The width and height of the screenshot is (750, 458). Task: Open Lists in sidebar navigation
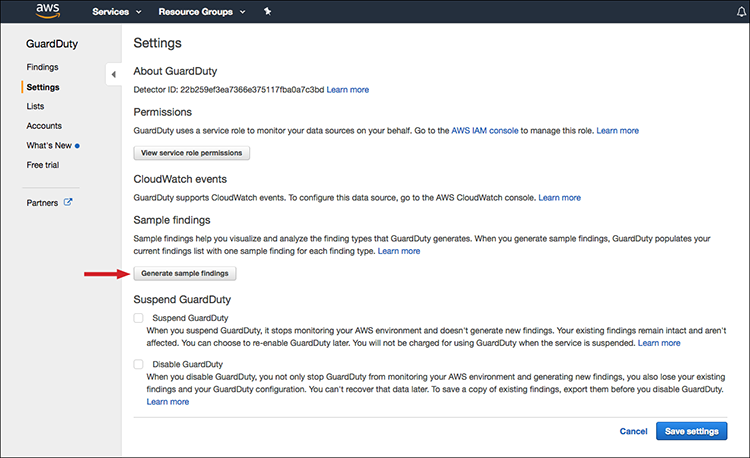point(35,106)
